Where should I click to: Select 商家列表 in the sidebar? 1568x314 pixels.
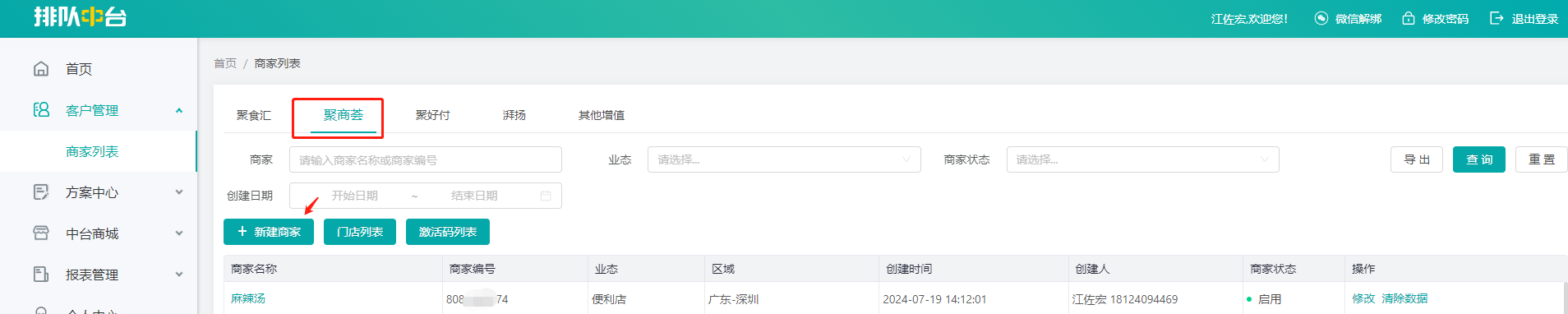pyautogui.click(x=98, y=151)
